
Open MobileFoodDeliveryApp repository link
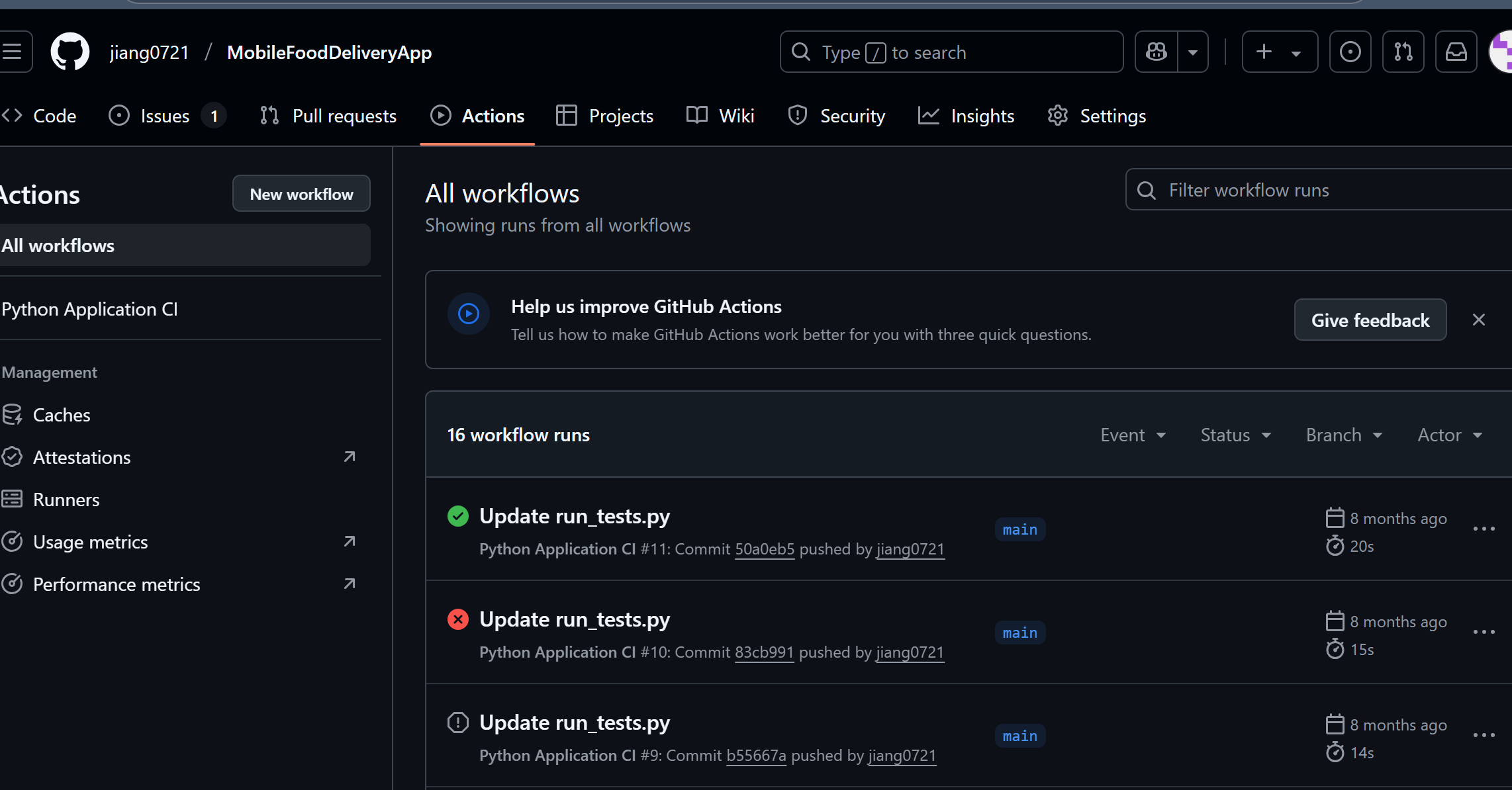pos(329,52)
